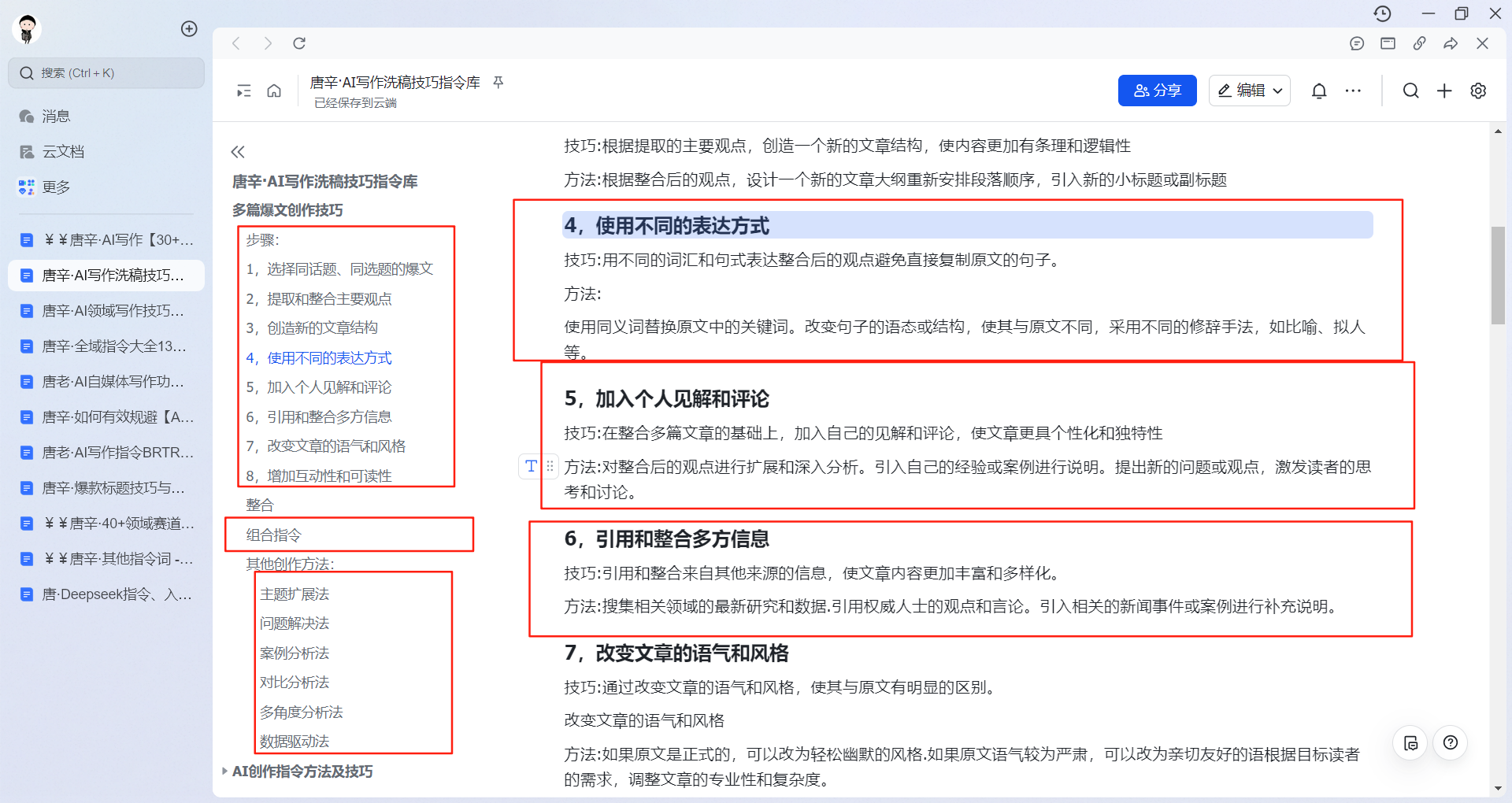Jump to outline item 对比分析法
The width and height of the screenshot is (1512, 803).
coord(295,683)
